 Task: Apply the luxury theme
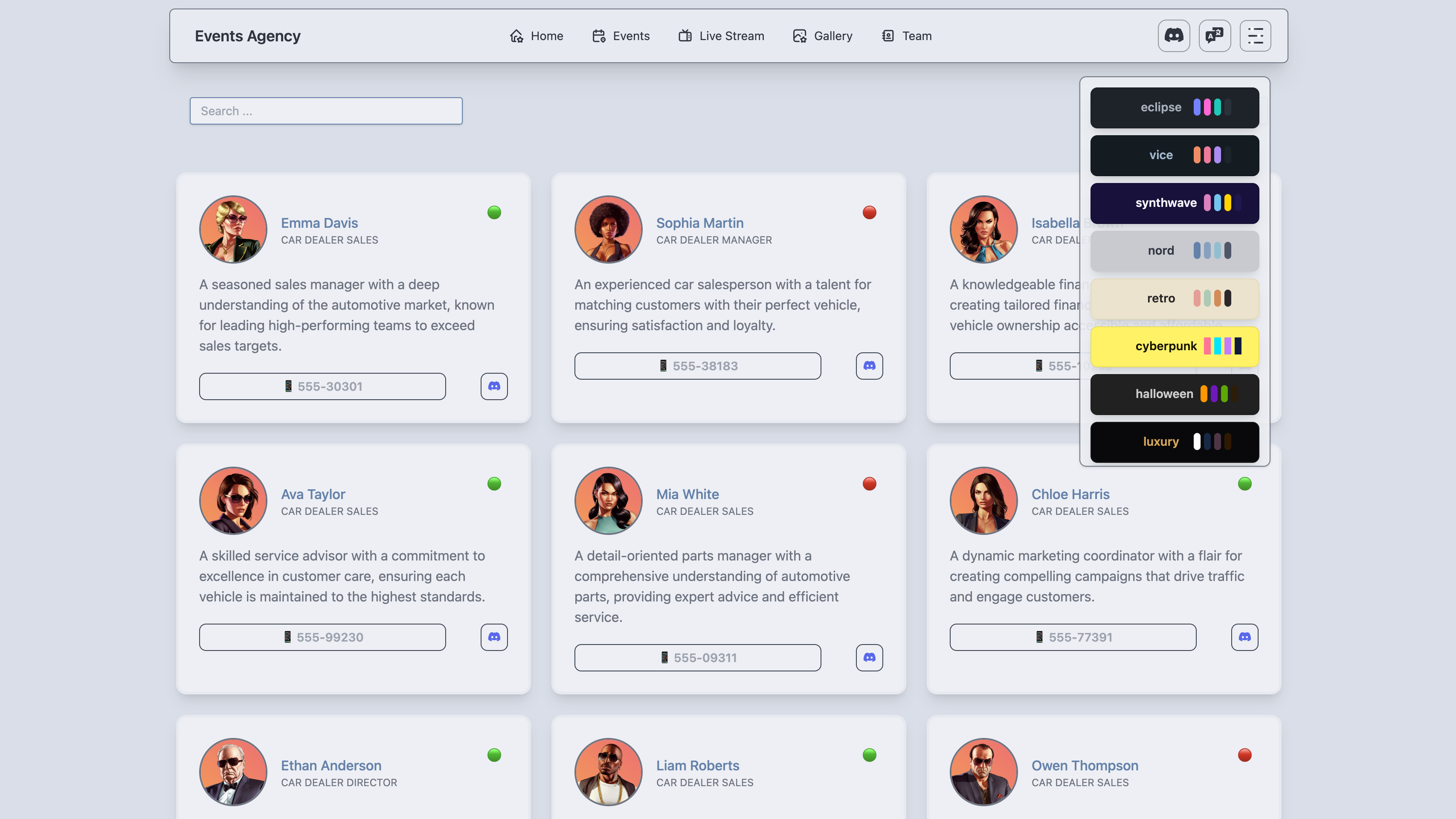coord(1175,441)
